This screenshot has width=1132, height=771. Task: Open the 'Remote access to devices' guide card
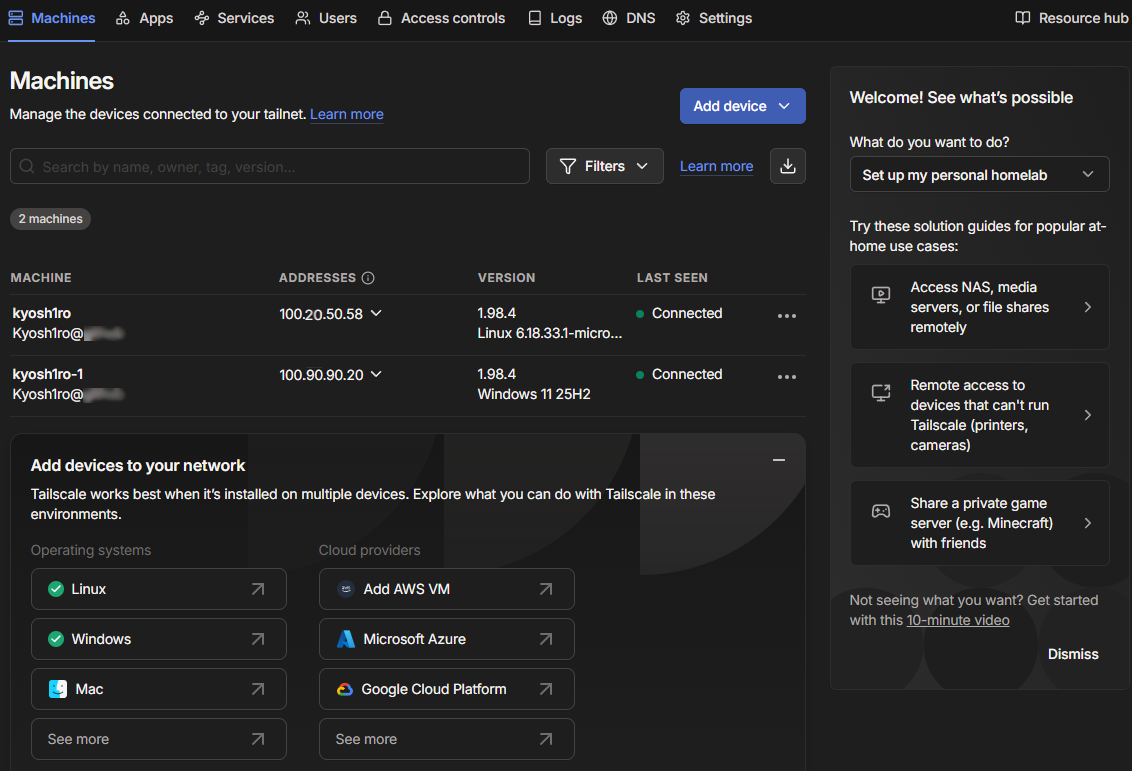tap(980, 415)
